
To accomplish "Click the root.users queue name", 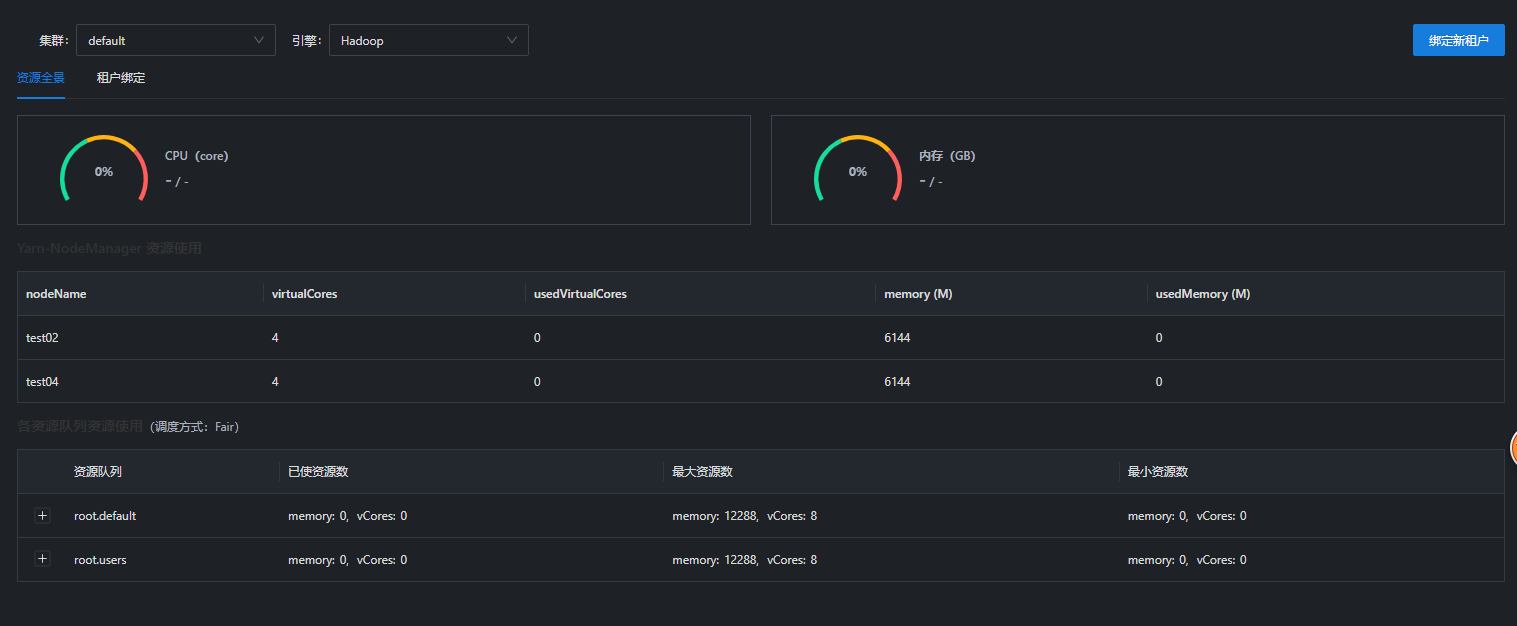I will coord(100,560).
